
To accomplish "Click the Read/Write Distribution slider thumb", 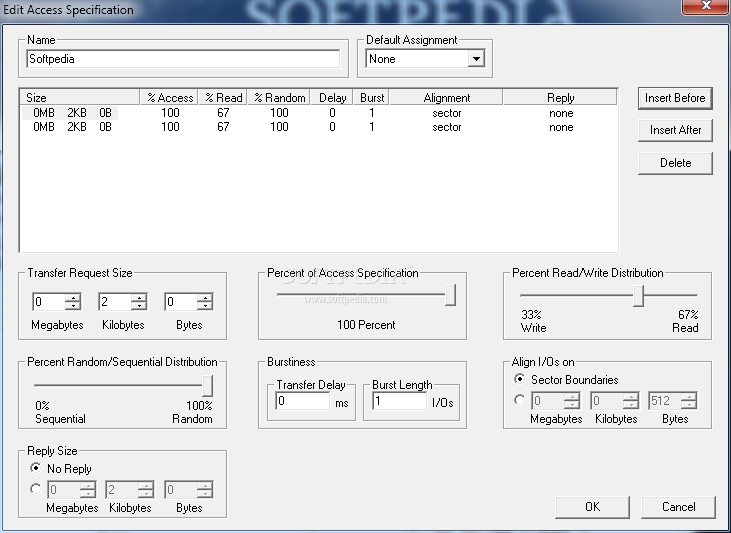I will click(x=638, y=296).
